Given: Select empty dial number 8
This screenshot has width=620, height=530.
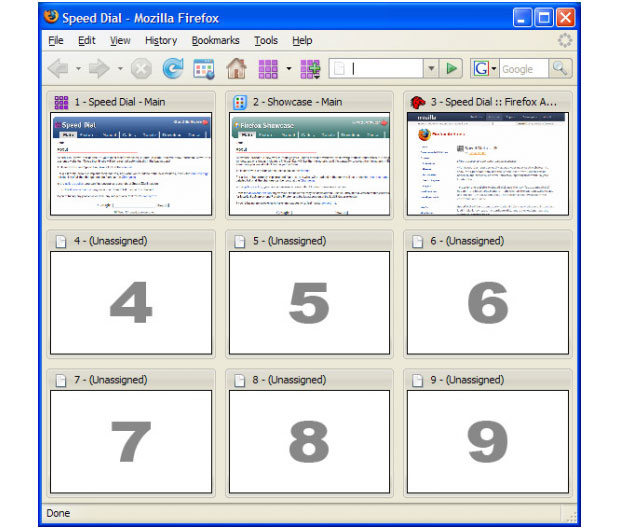Looking at the screenshot, I should (309, 441).
